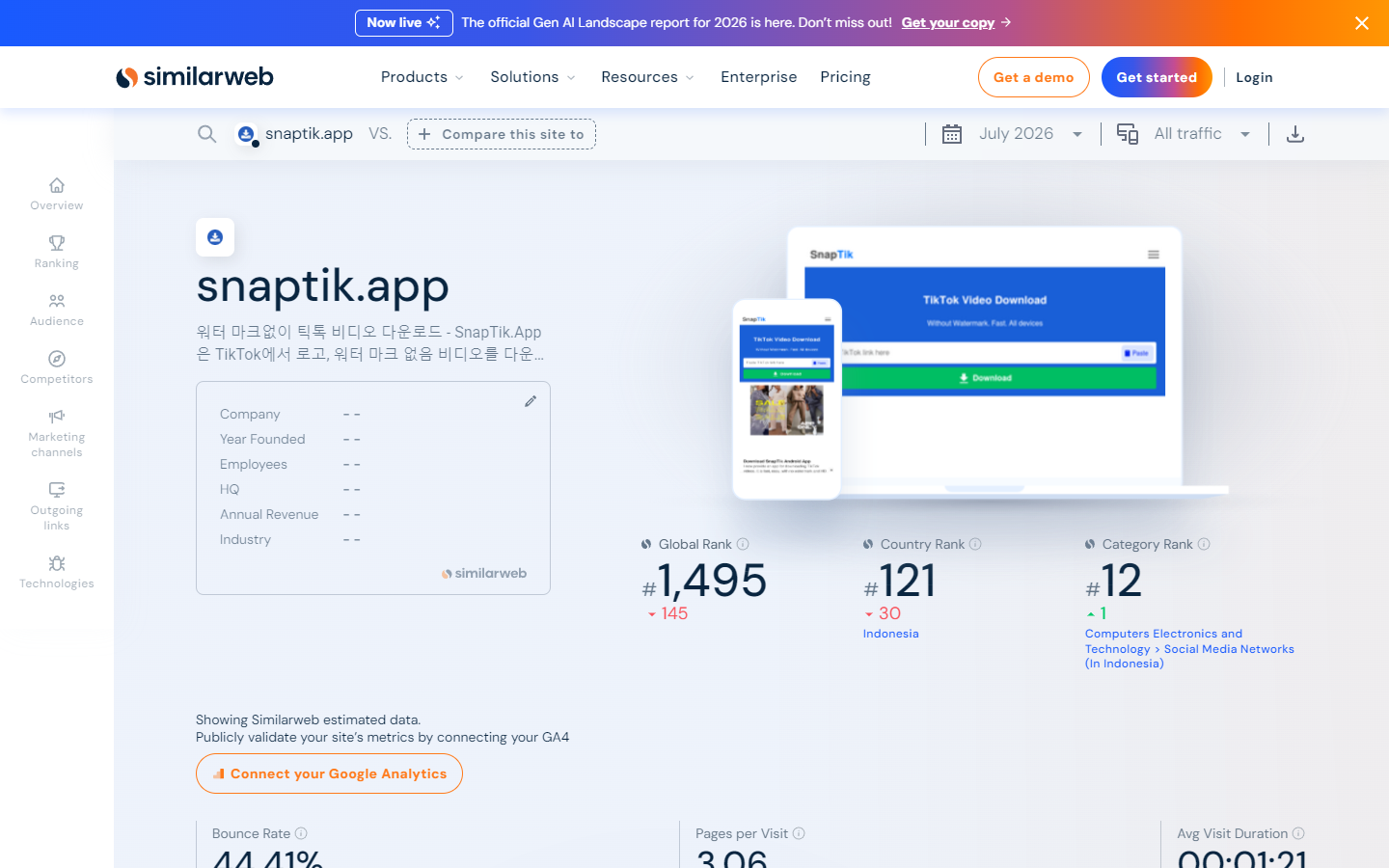Show info tooltip for Bounce Rate
Viewport: 1389px width, 868px height.
point(301,833)
